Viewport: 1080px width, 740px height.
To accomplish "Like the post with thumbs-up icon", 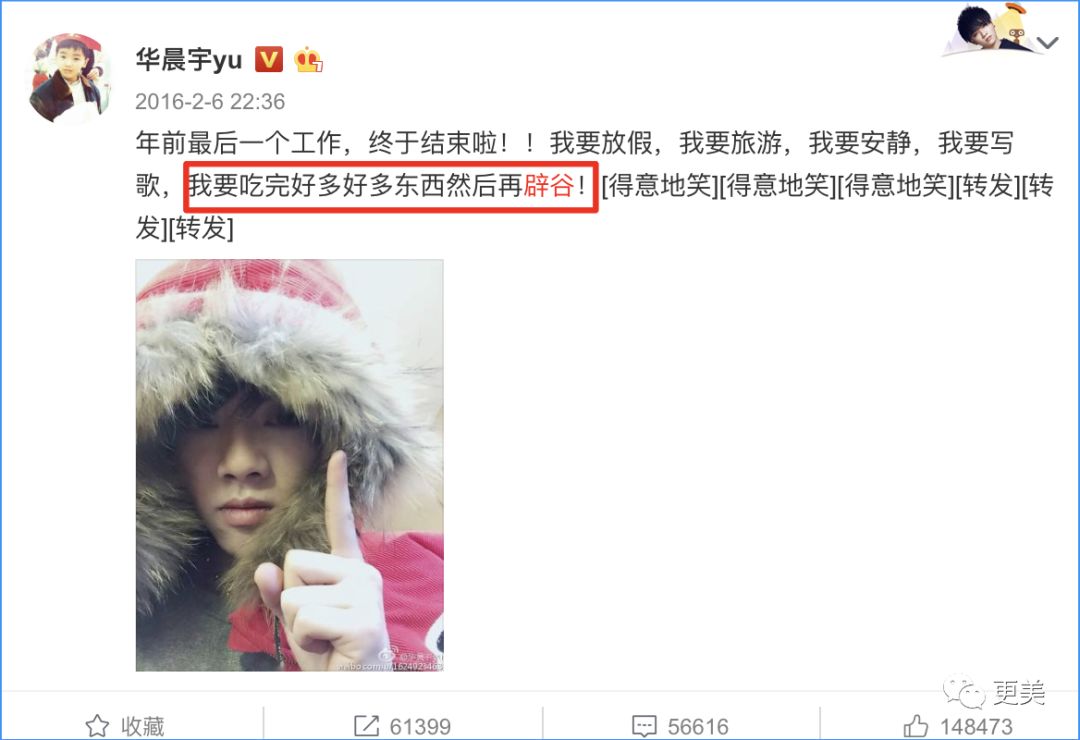I will pos(915,726).
